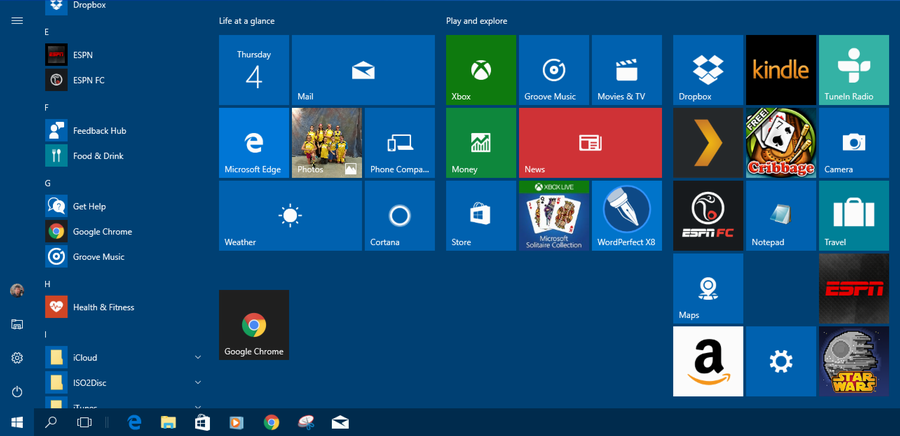The width and height of the screenshot is (900, 436).
Task: Launch Edge from the taskbar
Action: 134,423
